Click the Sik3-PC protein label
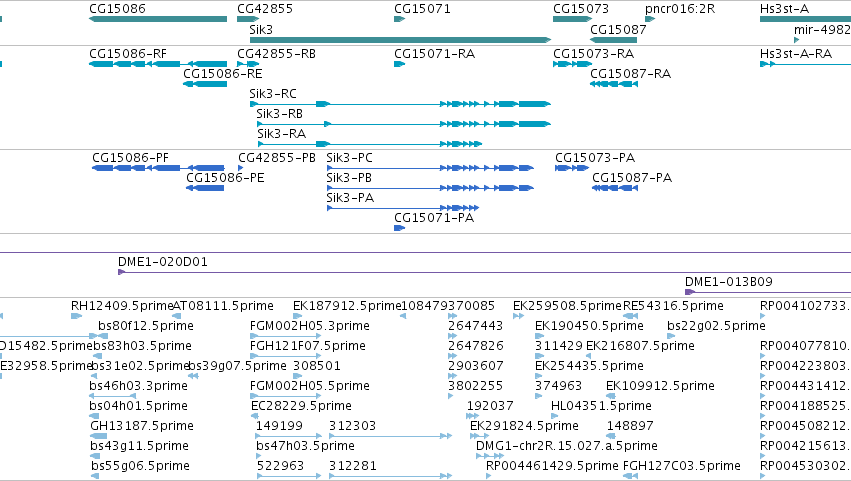Image resolution: width=851 pixels, height=481 pixels. 350,158
